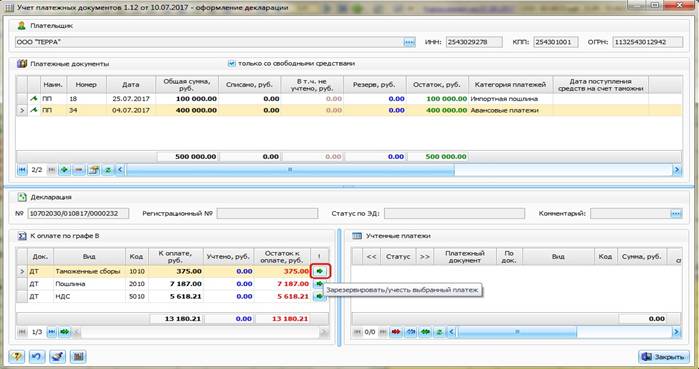Click the ОГРН field
699x369 pixels.
pyautogui.click(x=647, y=42)
